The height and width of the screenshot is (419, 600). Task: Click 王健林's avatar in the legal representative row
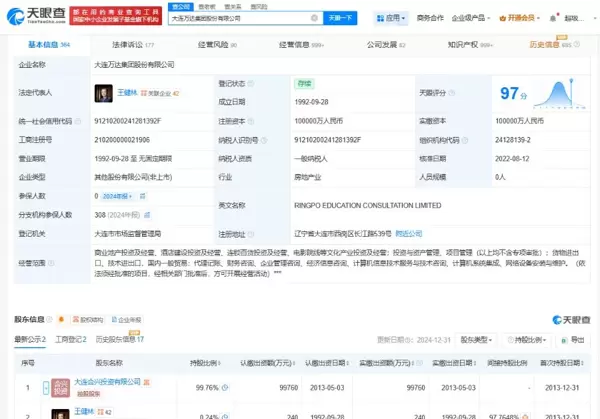103,92
